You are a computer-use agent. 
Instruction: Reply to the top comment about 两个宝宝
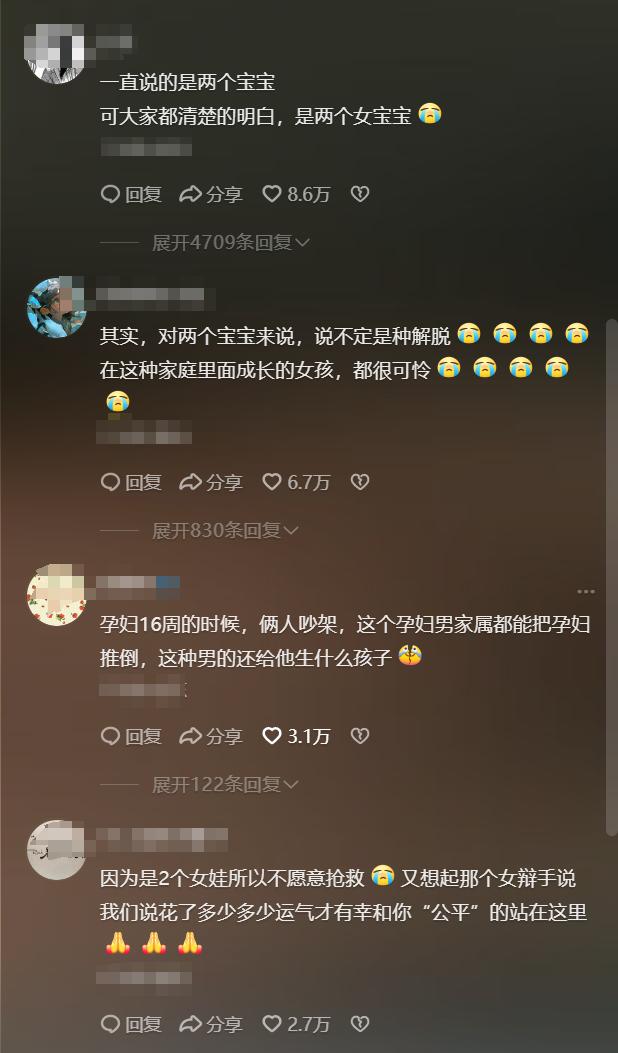[131, 194]
